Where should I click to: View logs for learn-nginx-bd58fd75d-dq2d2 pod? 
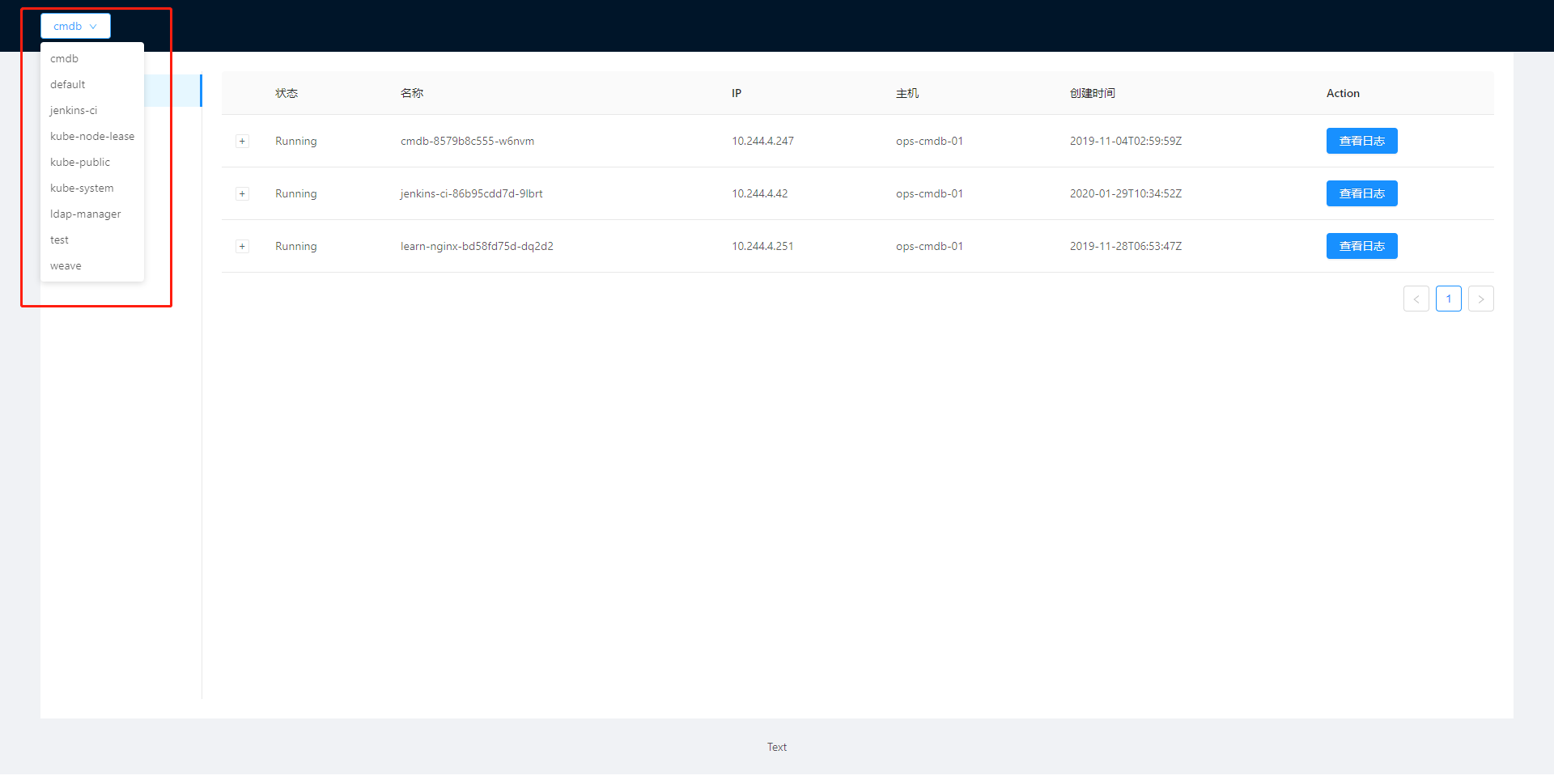tap(1361, 246)
